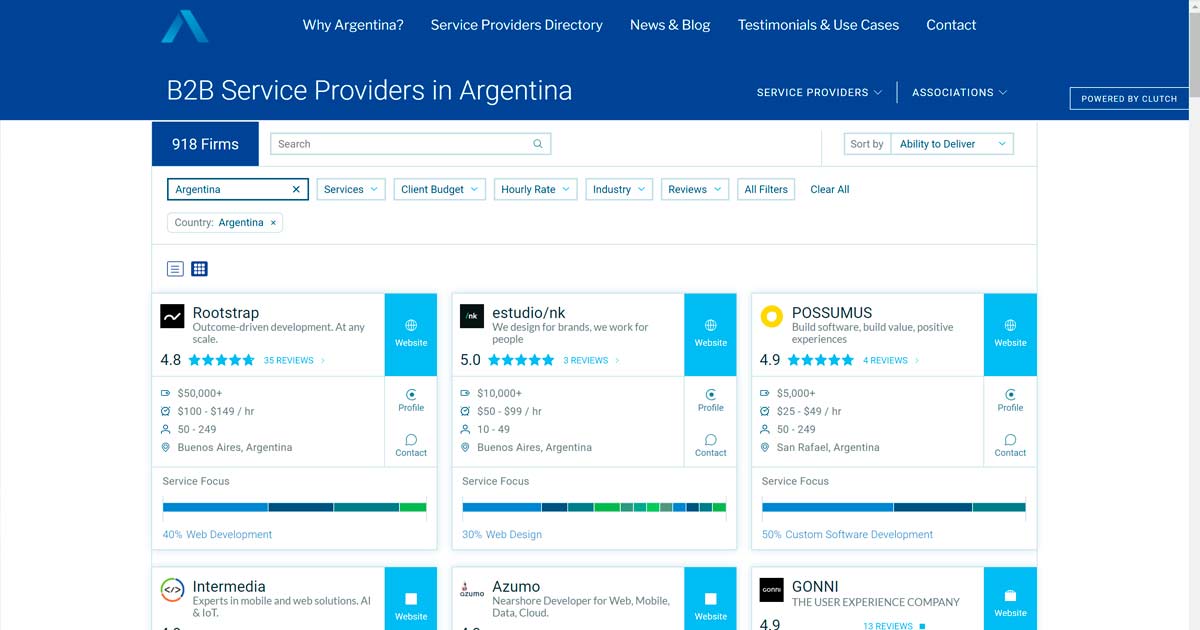The height and width of the screenshot is (630, 1200).
Task: Contact Rootstrap
Action: (411, 445)
